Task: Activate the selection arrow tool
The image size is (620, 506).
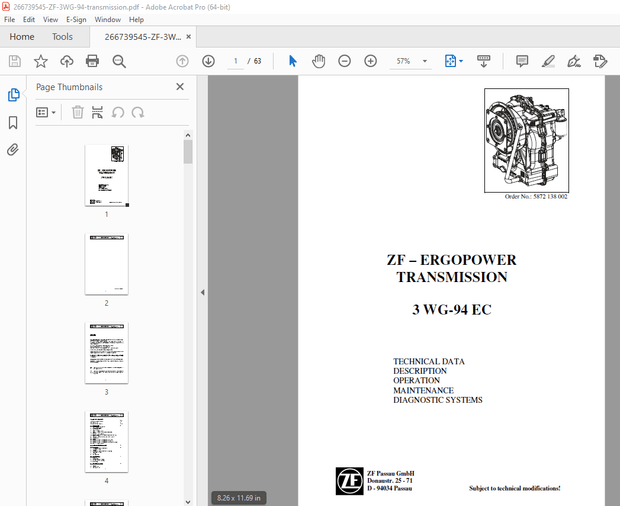Action: tap(292, 61)
